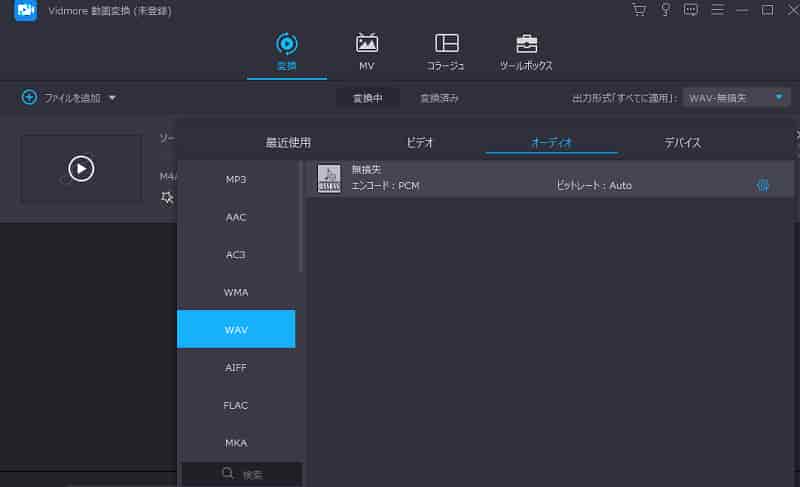
Task: Open the 最近使用 format tab
Action: (x=288, y=143)
